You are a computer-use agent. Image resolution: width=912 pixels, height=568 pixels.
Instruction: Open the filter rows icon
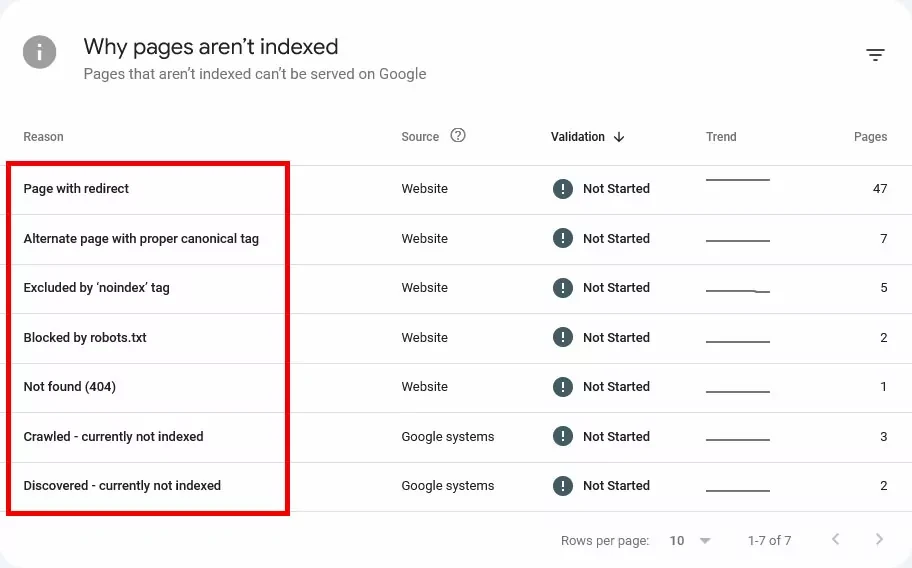(x=875, y=55)
